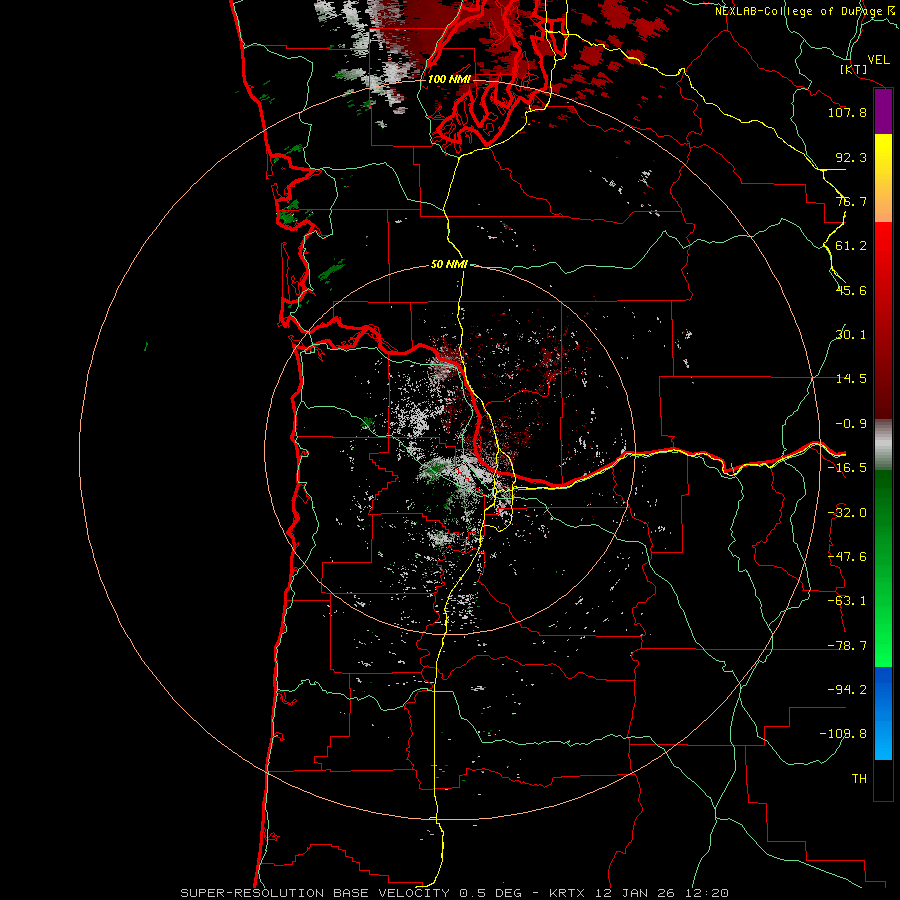Click the KRTX radar station identifier

567,893
